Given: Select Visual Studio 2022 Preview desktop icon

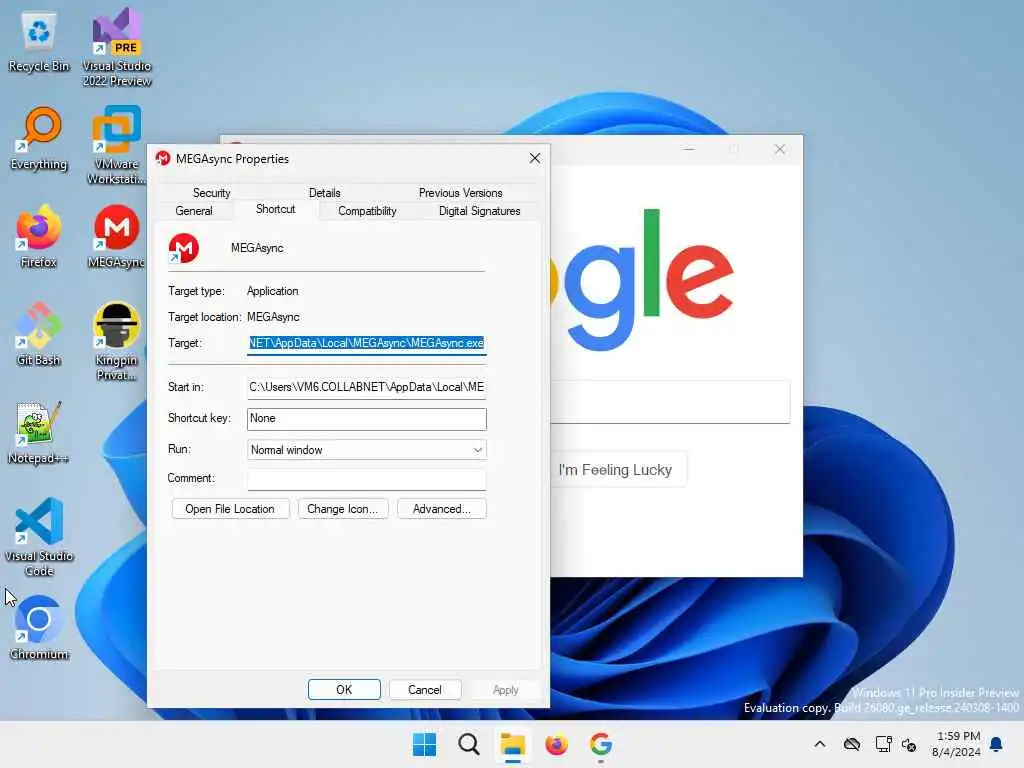Looking at the screenshot, I should [117, 46].
